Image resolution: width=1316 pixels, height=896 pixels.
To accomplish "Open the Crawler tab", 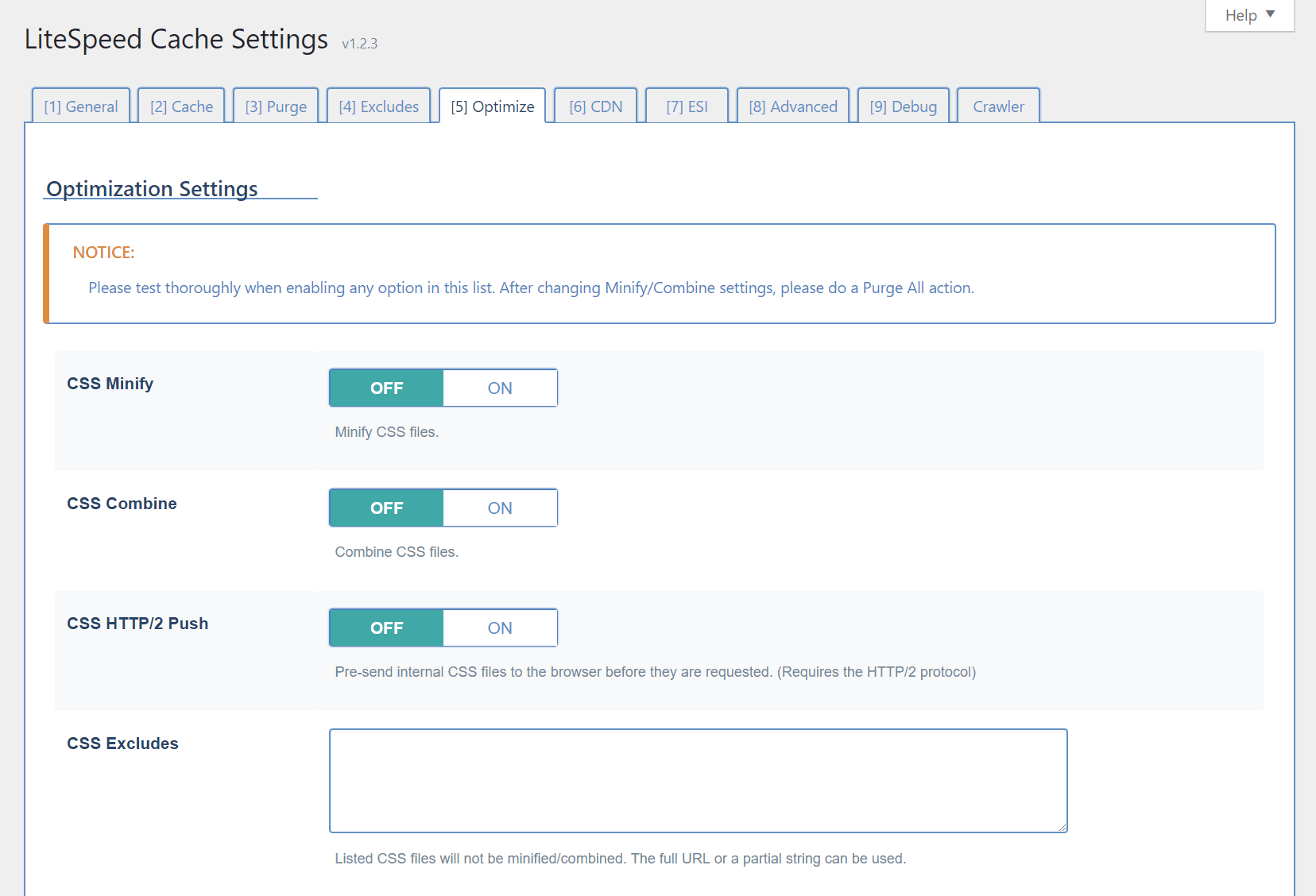I will [998, 106].
